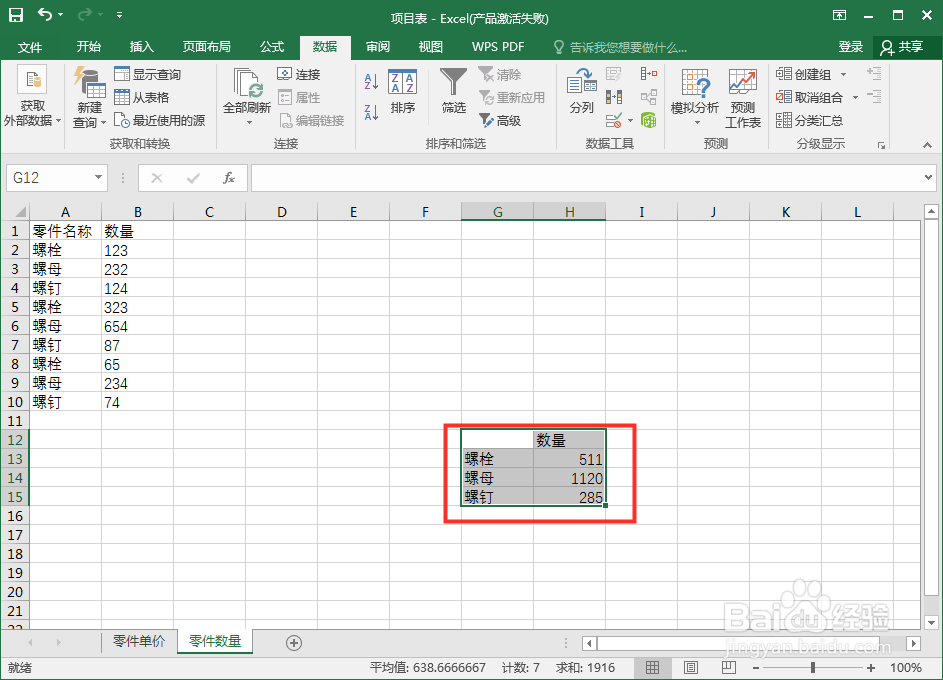
Task: Click Remove Duplicates icon
Action: (613, 97)
